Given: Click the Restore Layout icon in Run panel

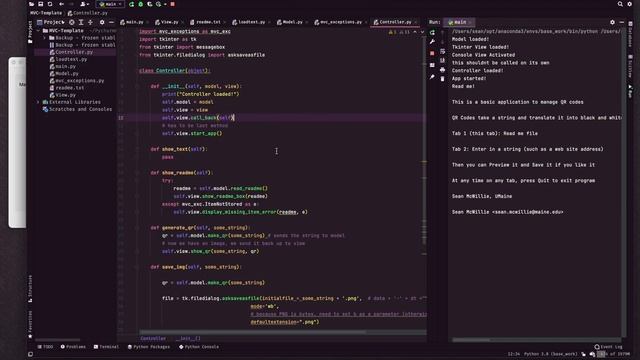Looking at the screenshot, I should pos(432,65).
